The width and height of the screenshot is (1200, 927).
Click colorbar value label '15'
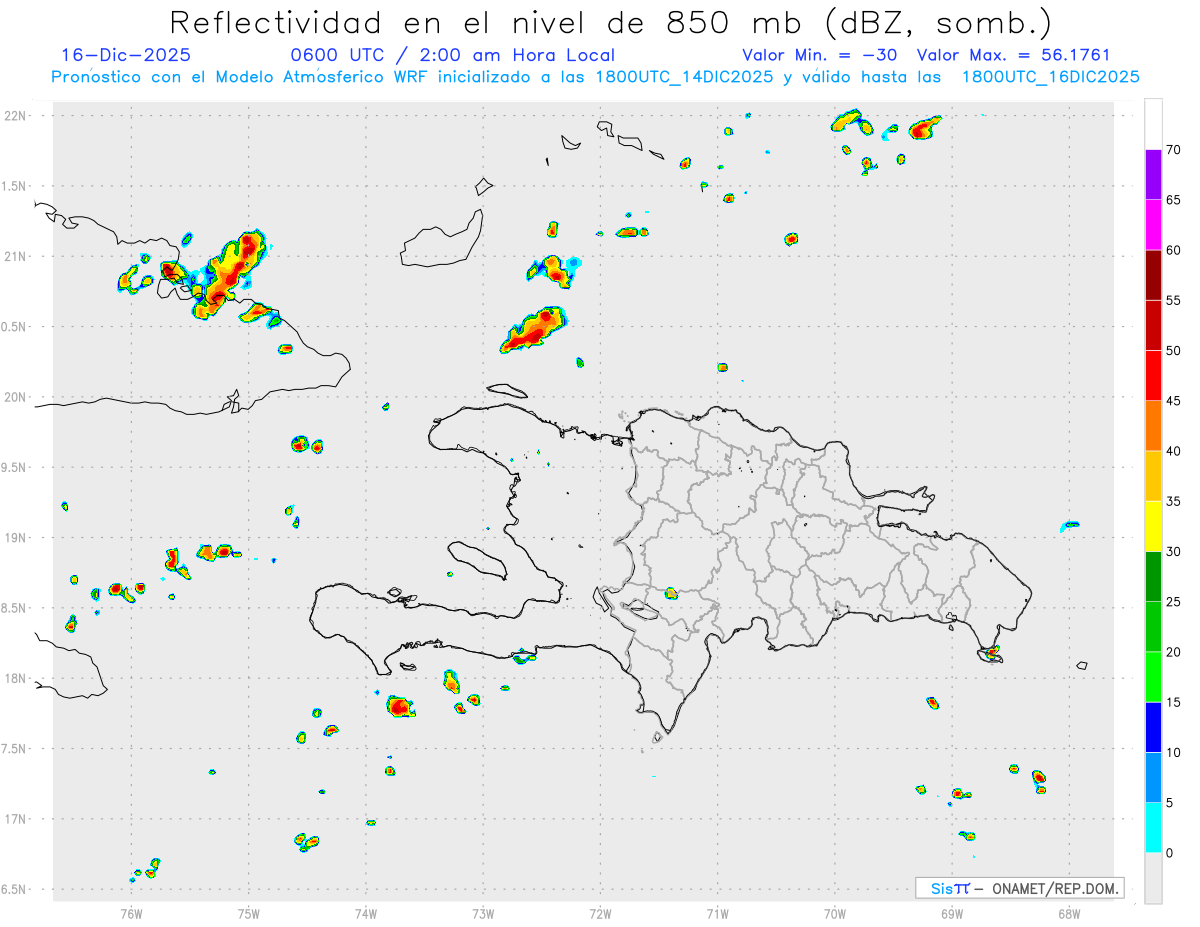(x=1174, y=702)
